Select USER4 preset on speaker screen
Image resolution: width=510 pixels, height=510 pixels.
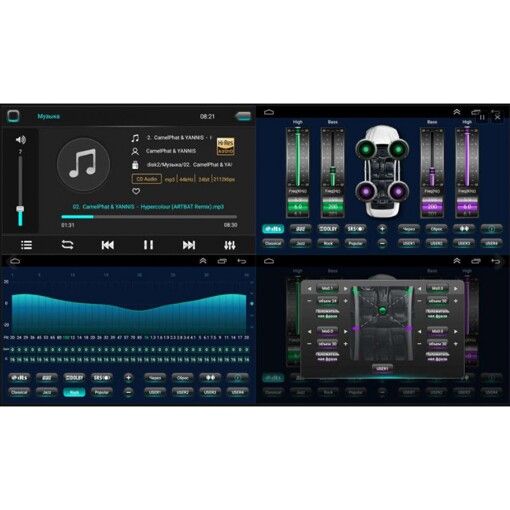click(x=491, y=243)
